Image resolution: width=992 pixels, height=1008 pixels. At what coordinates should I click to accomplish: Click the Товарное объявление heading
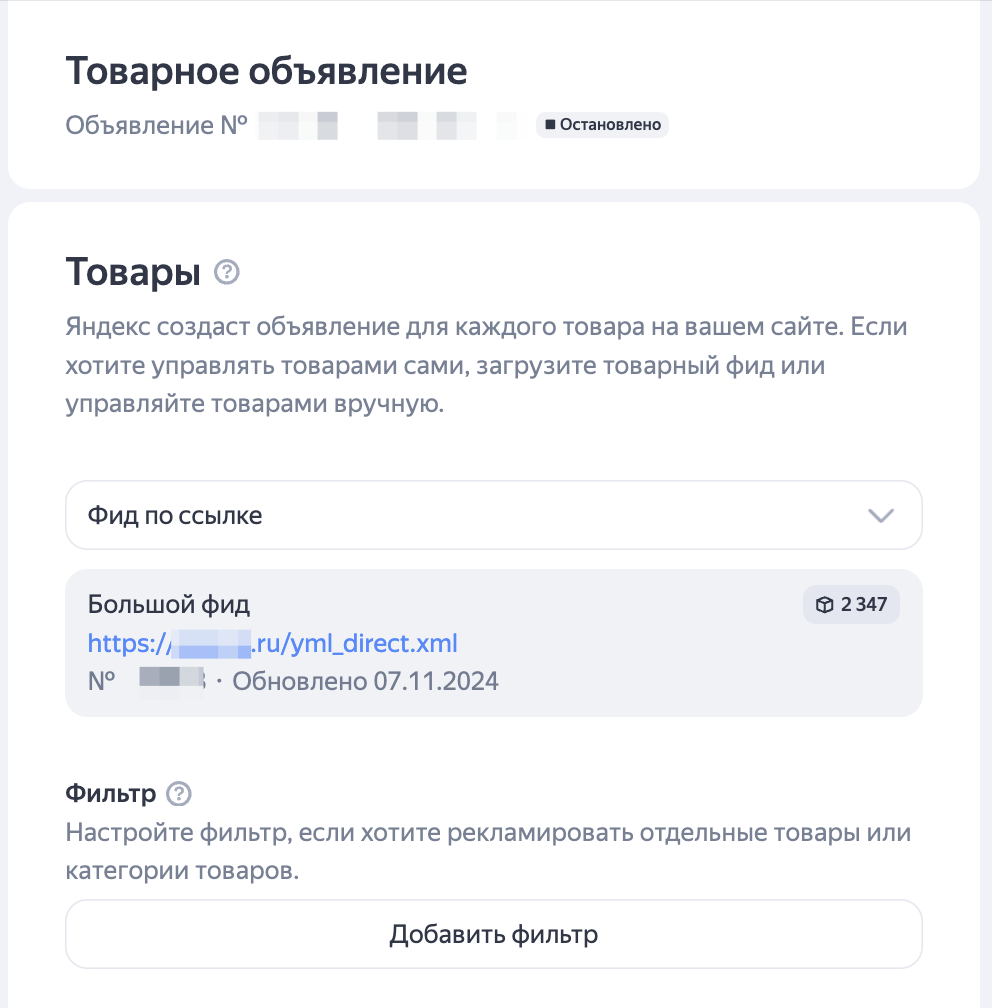coord(266,71)
